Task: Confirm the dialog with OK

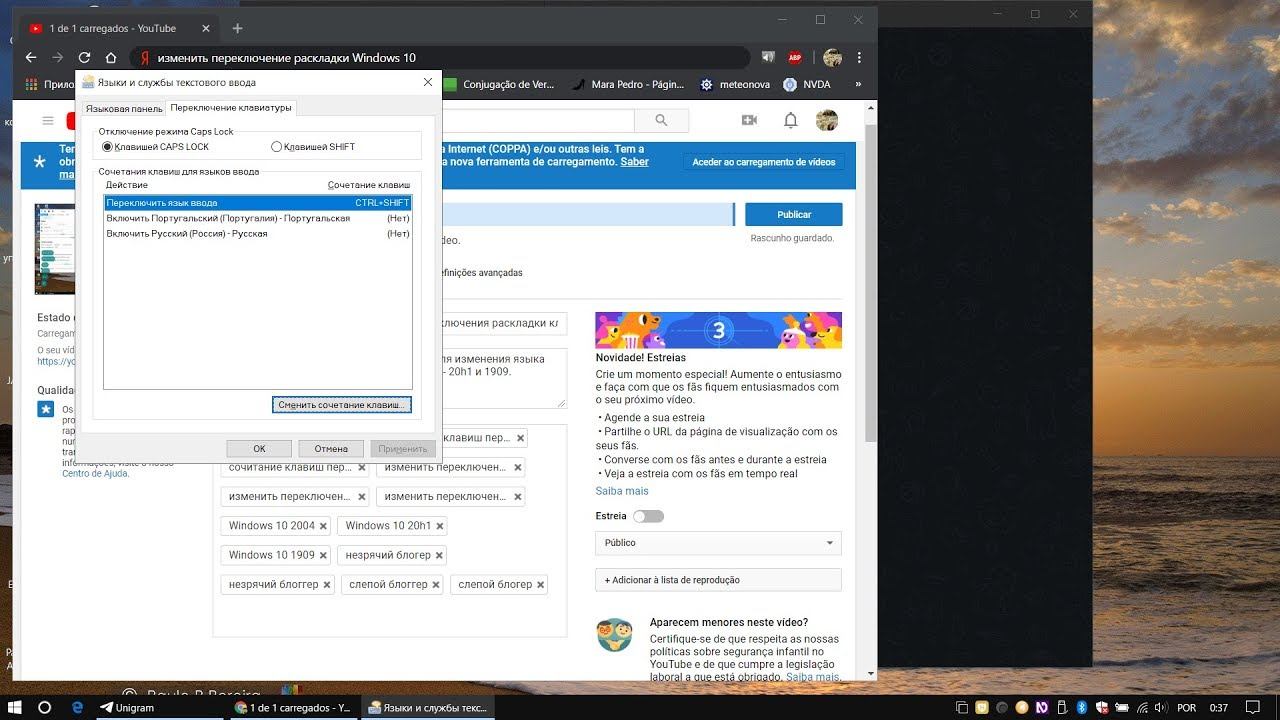Action: tap(259, 449)
